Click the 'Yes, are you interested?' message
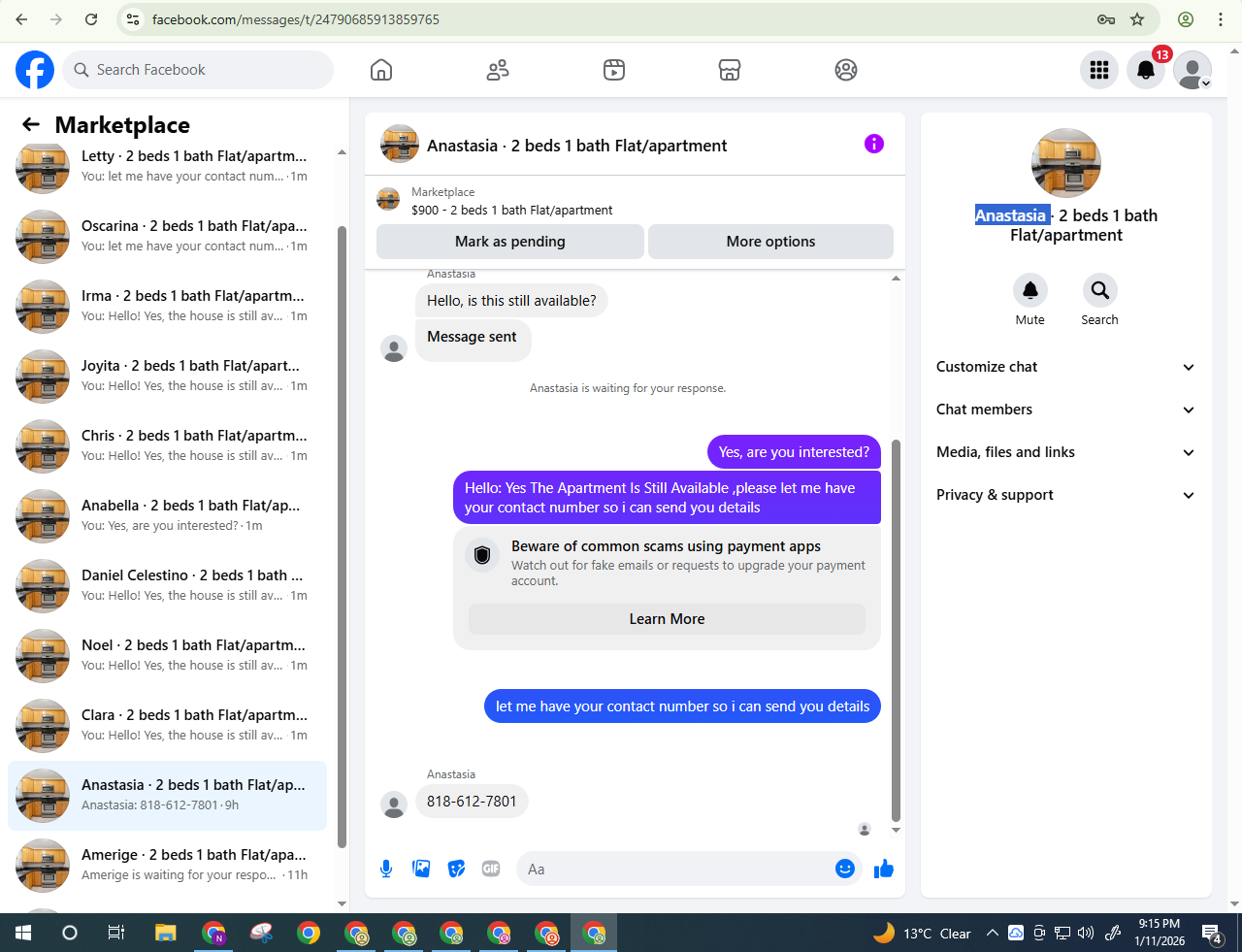The image size is (1242, 952). pyautogui.click(x=794, y=452)
